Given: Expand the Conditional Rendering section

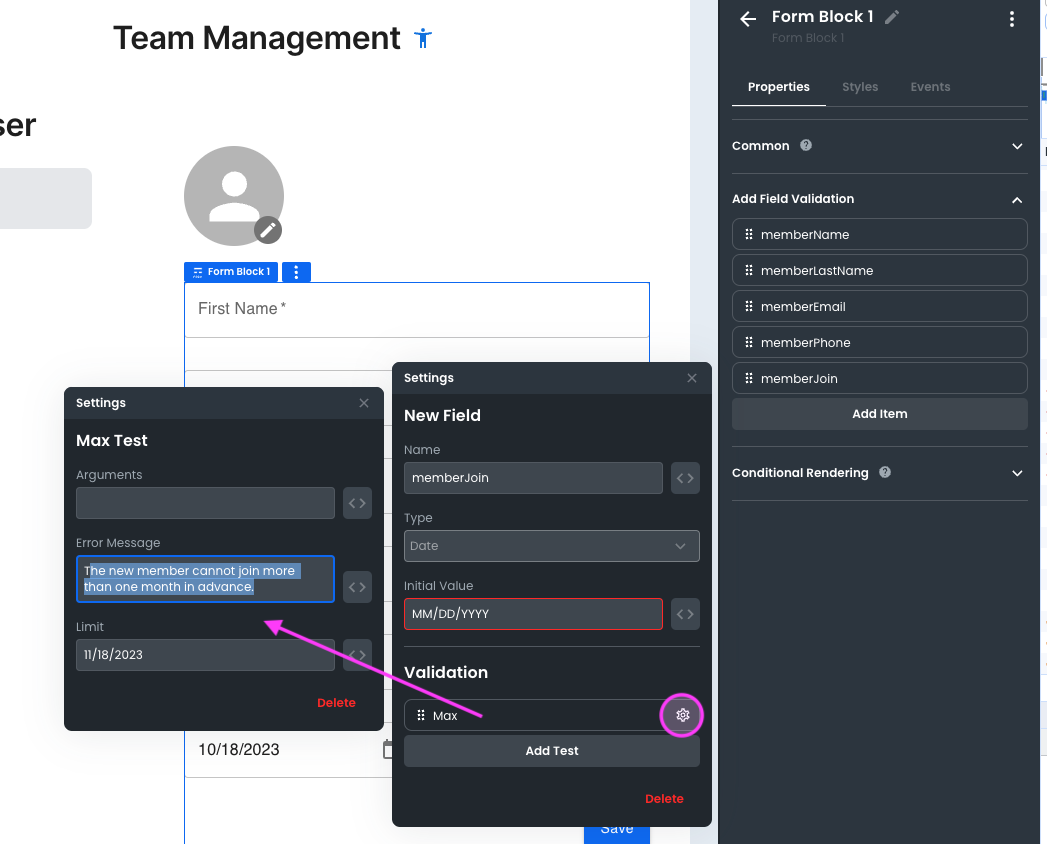Looking at the screenshot, I should pyautogui.click(x=1017, y=473).
